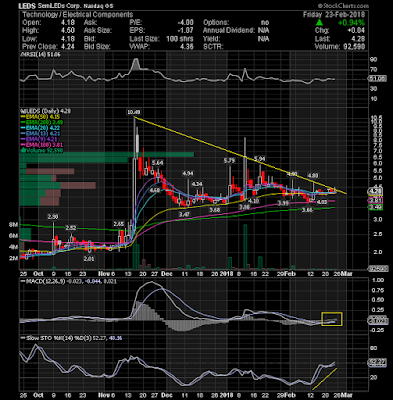Click the 4.94 price peak label
The height and width of the screenshot is (400, 393).
pos(188,173)
